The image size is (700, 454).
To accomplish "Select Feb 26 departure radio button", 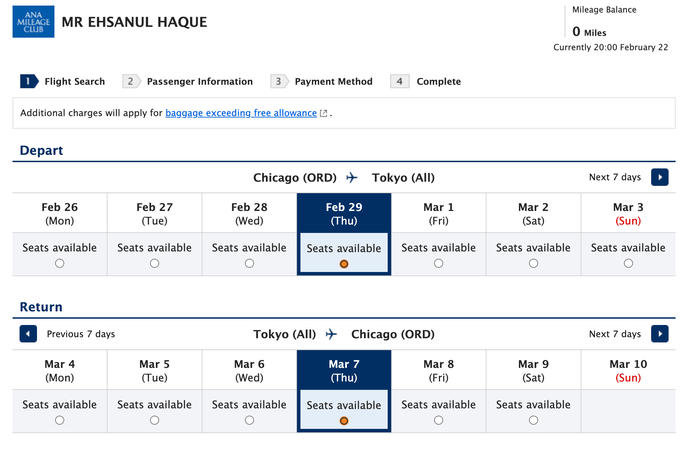I will click(x=59, y=263).
